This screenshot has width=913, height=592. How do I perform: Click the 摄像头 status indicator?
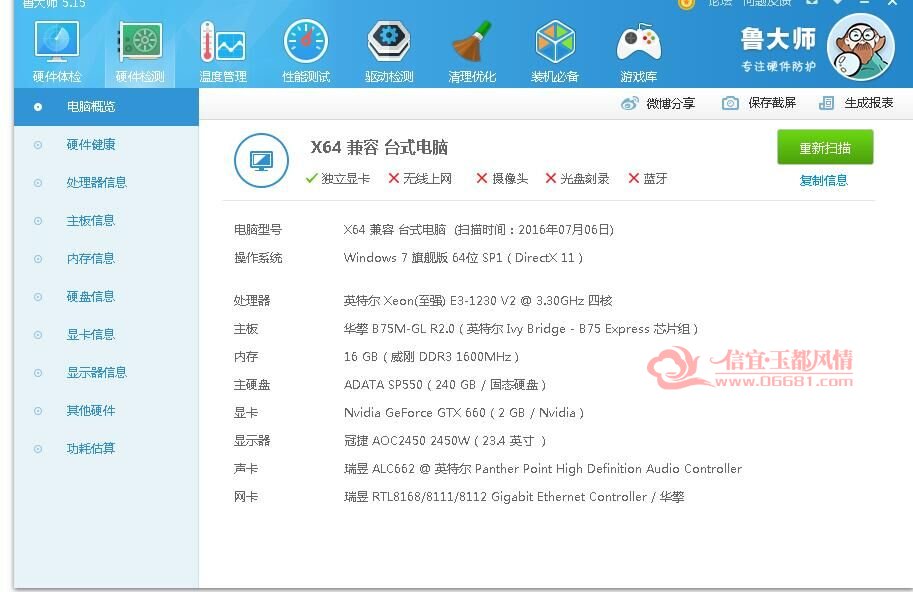pyautogui.click(x=502, y=179)
